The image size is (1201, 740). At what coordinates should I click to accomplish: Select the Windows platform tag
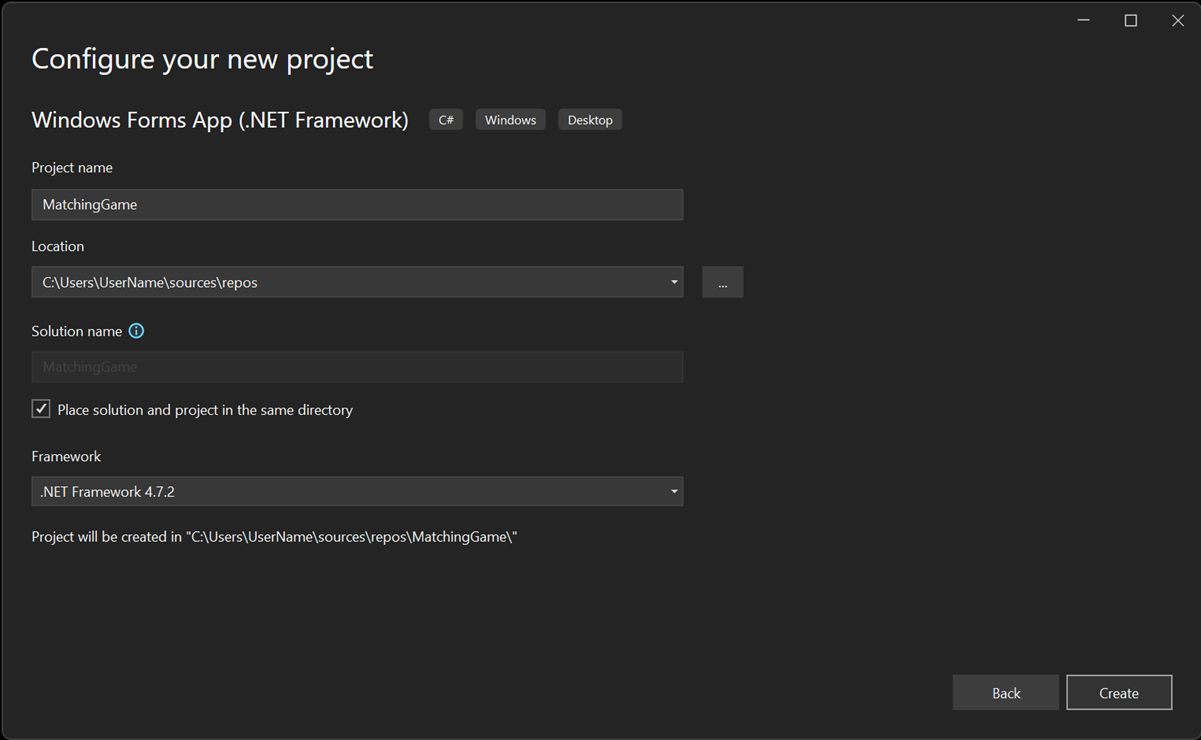click(x=510, y=119)
